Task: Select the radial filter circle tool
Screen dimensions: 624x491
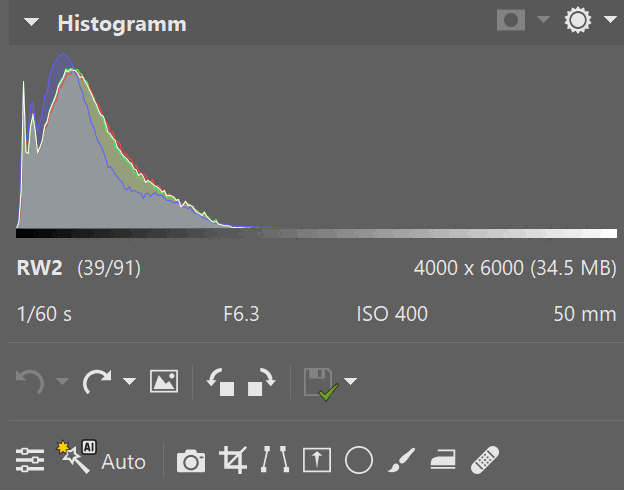Action: pyautogui.click(x=359, y=460)
